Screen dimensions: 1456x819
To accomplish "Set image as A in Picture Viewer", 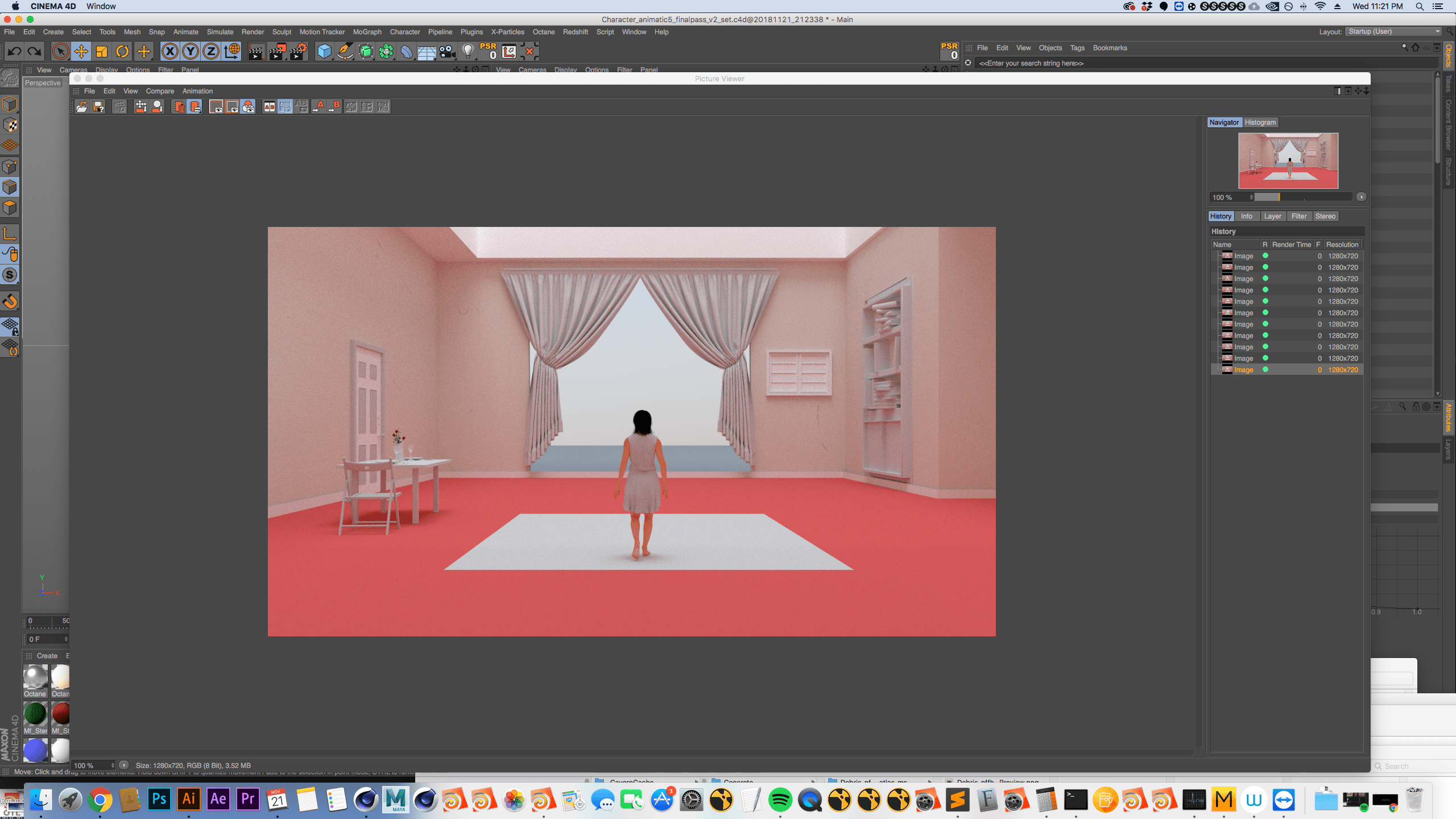I will click(319, 107).
